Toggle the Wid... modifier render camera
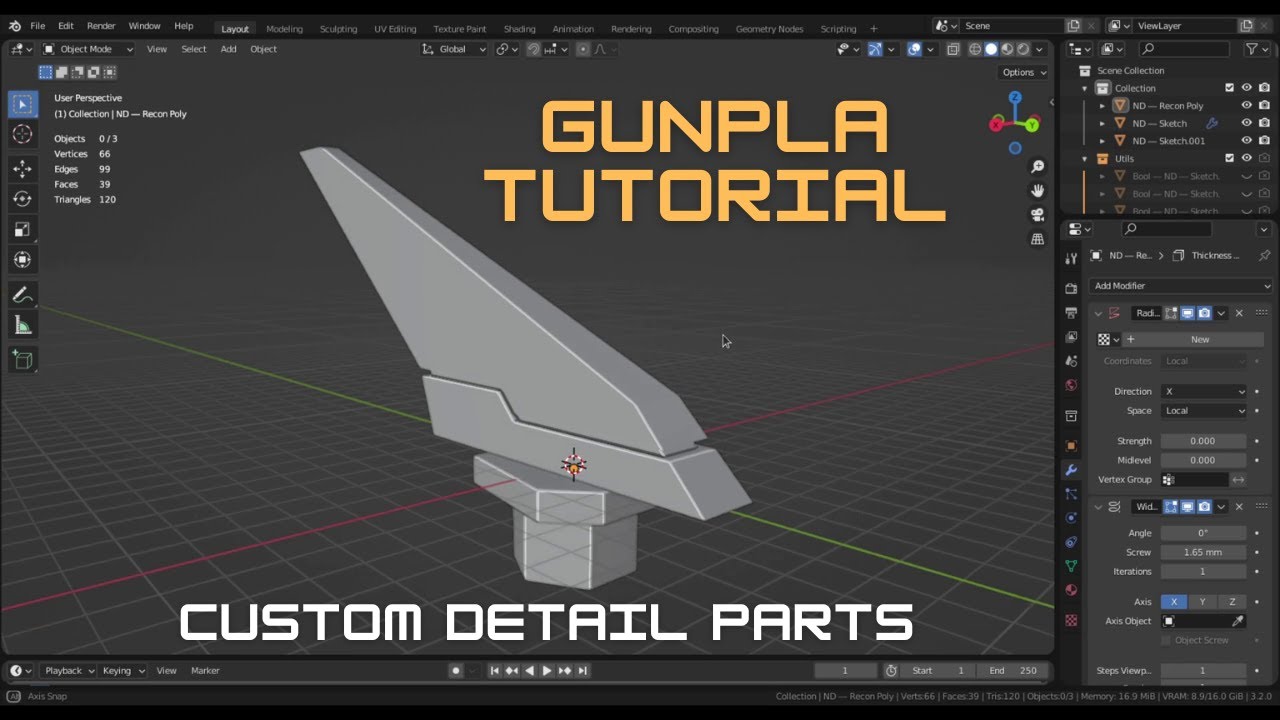The image size is (1280, 720). (1204, 507)
